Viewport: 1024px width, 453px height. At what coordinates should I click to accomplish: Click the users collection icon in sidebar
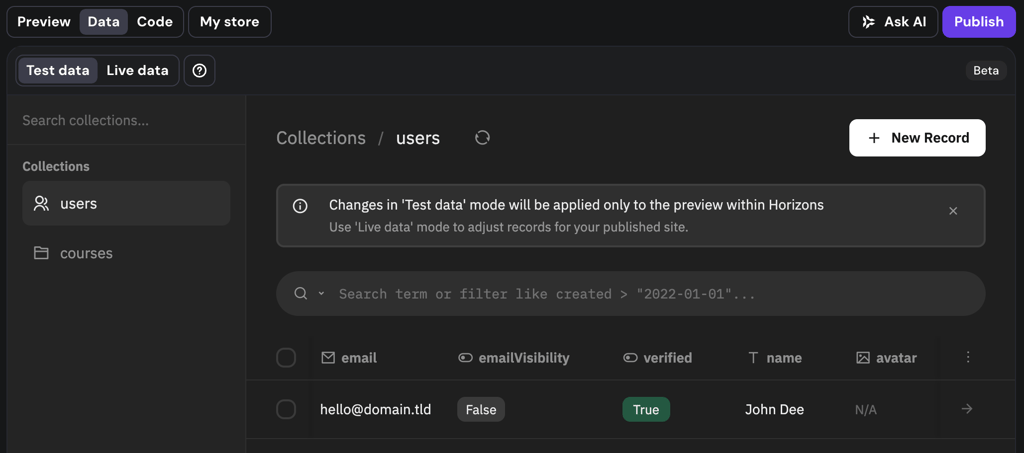[41, 204]
